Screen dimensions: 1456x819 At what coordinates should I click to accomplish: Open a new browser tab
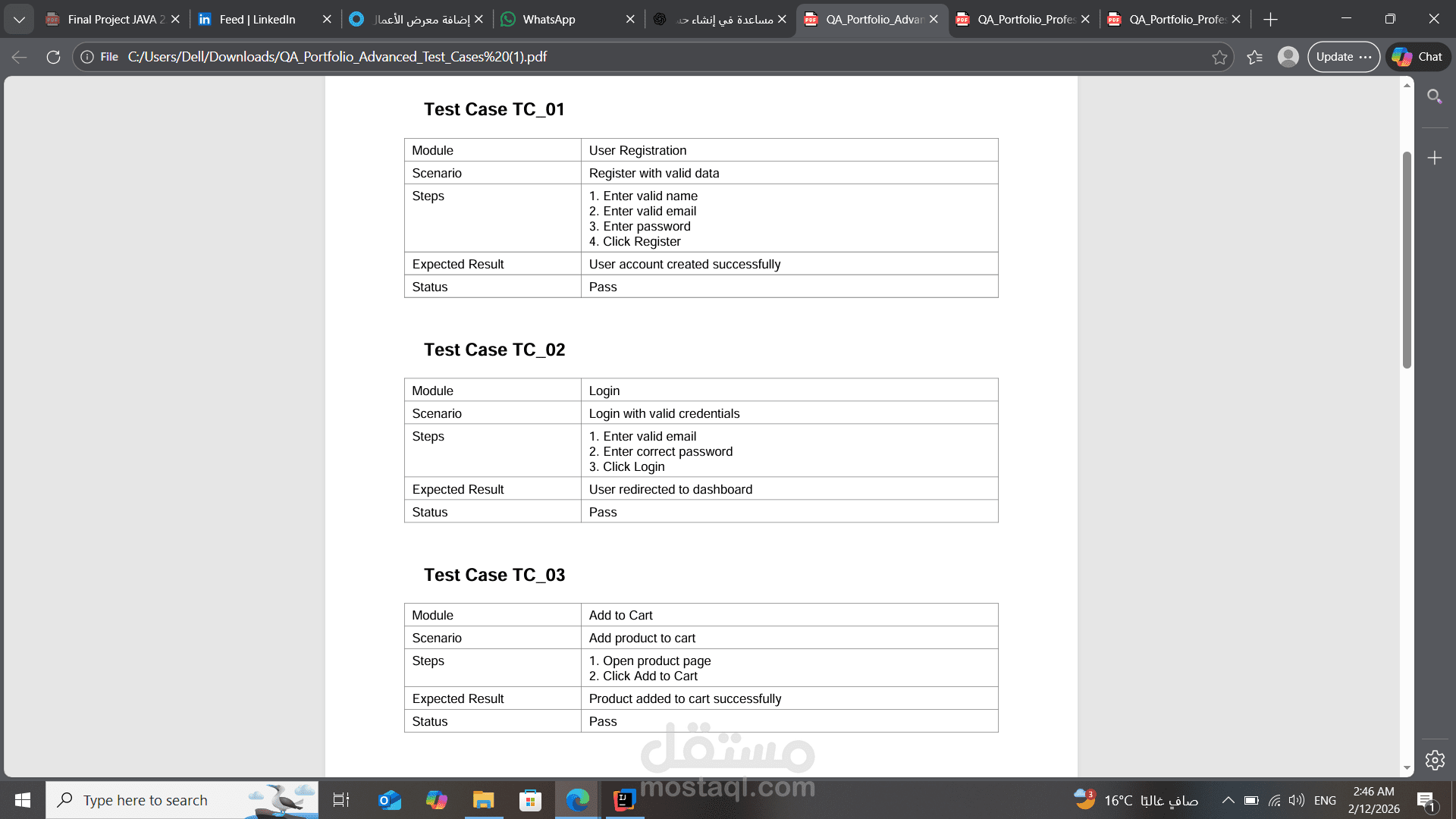point(1270,19)
